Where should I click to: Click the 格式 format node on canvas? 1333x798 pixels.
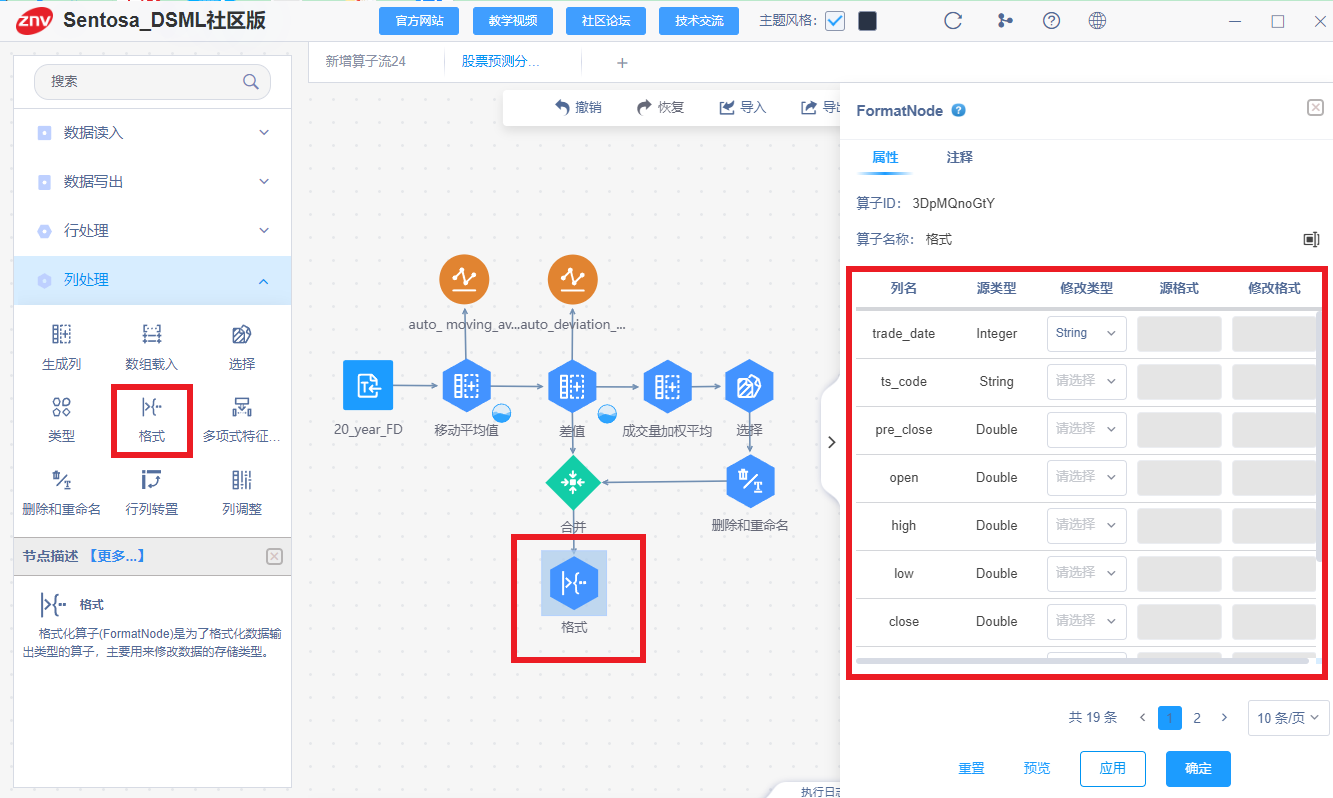click(x=574, y=582)
